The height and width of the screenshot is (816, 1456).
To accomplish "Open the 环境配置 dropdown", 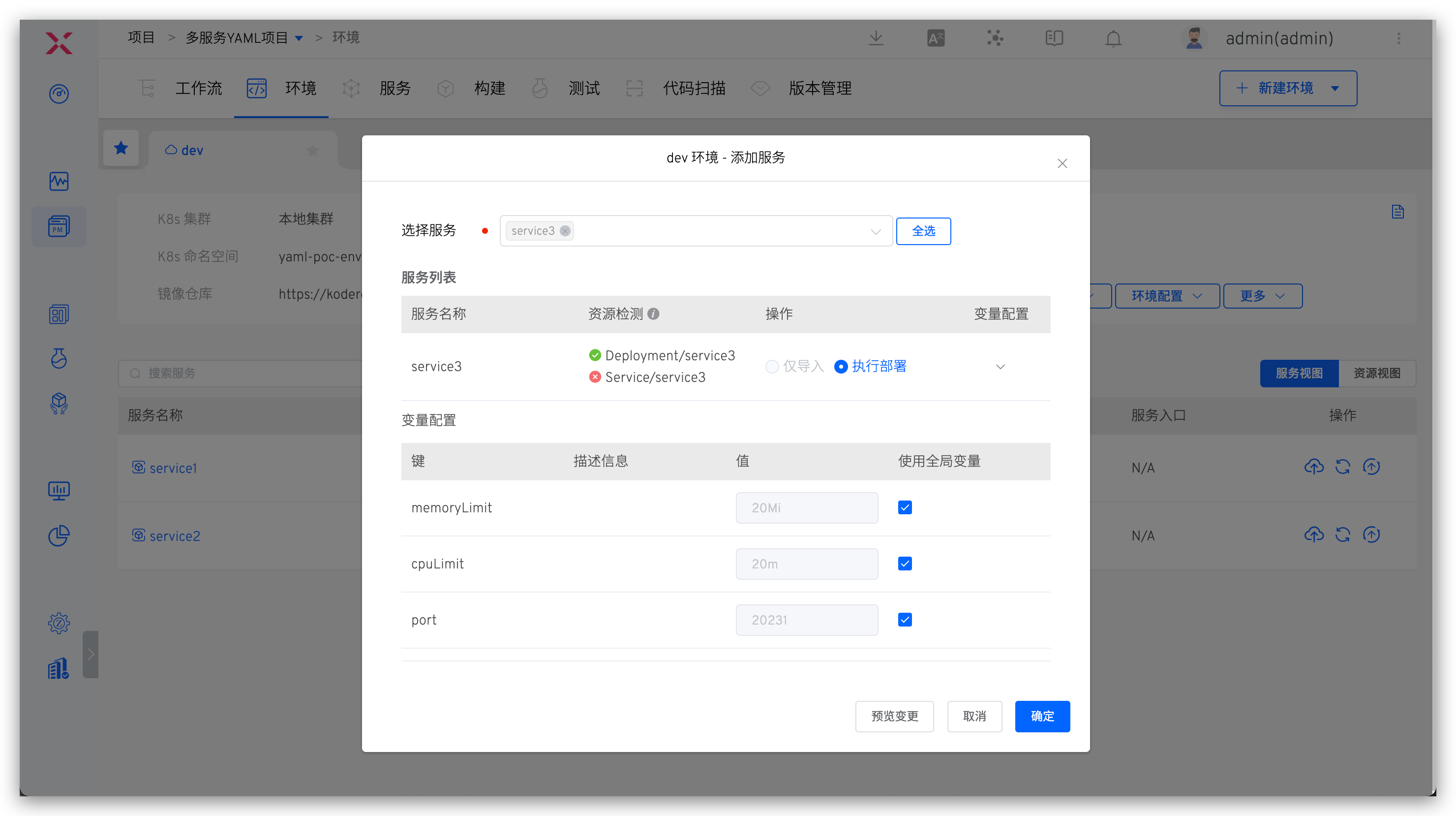I will click(1167, 296).
